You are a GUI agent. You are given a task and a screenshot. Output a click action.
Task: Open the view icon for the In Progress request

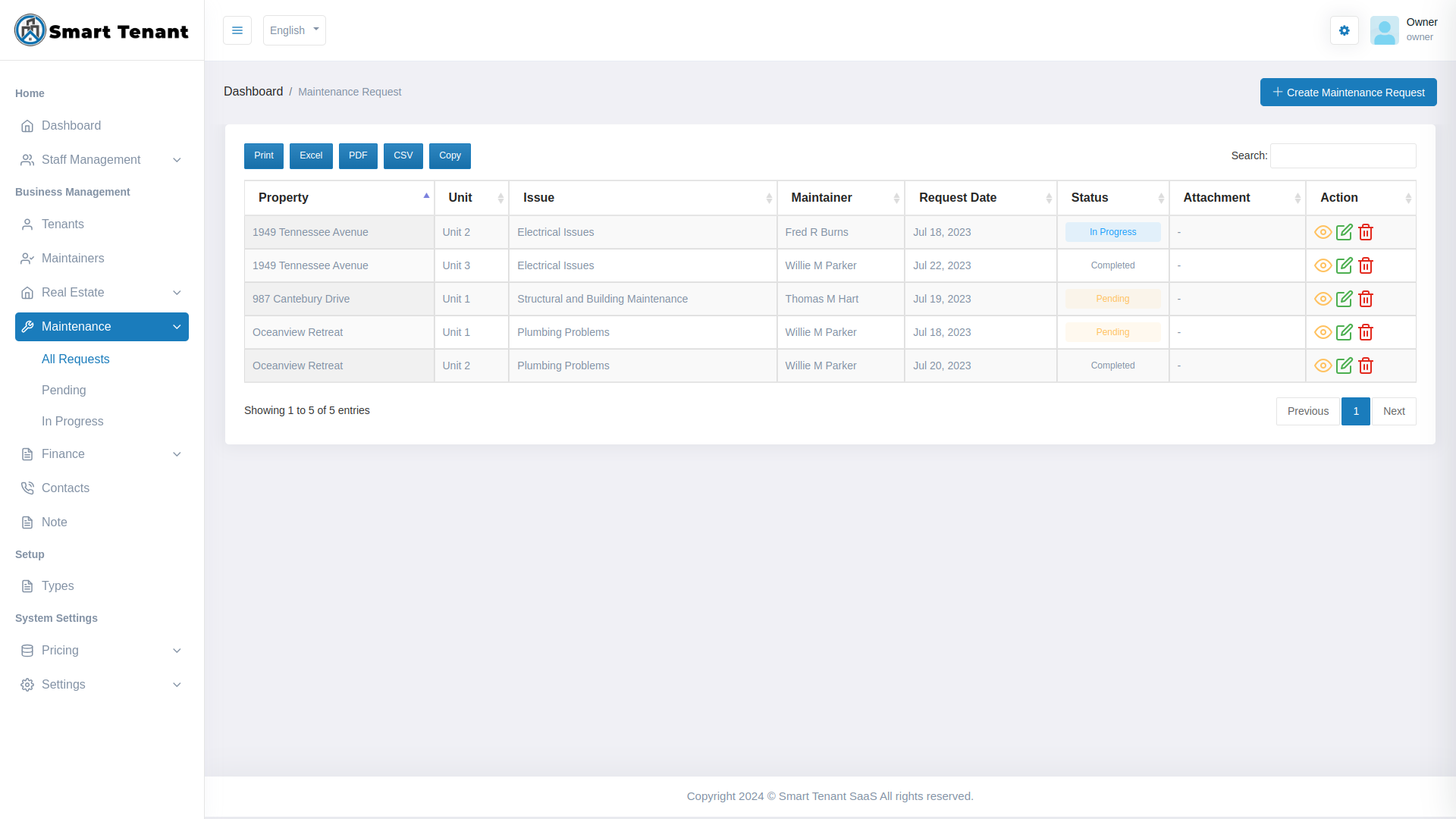click(1323, 232)
